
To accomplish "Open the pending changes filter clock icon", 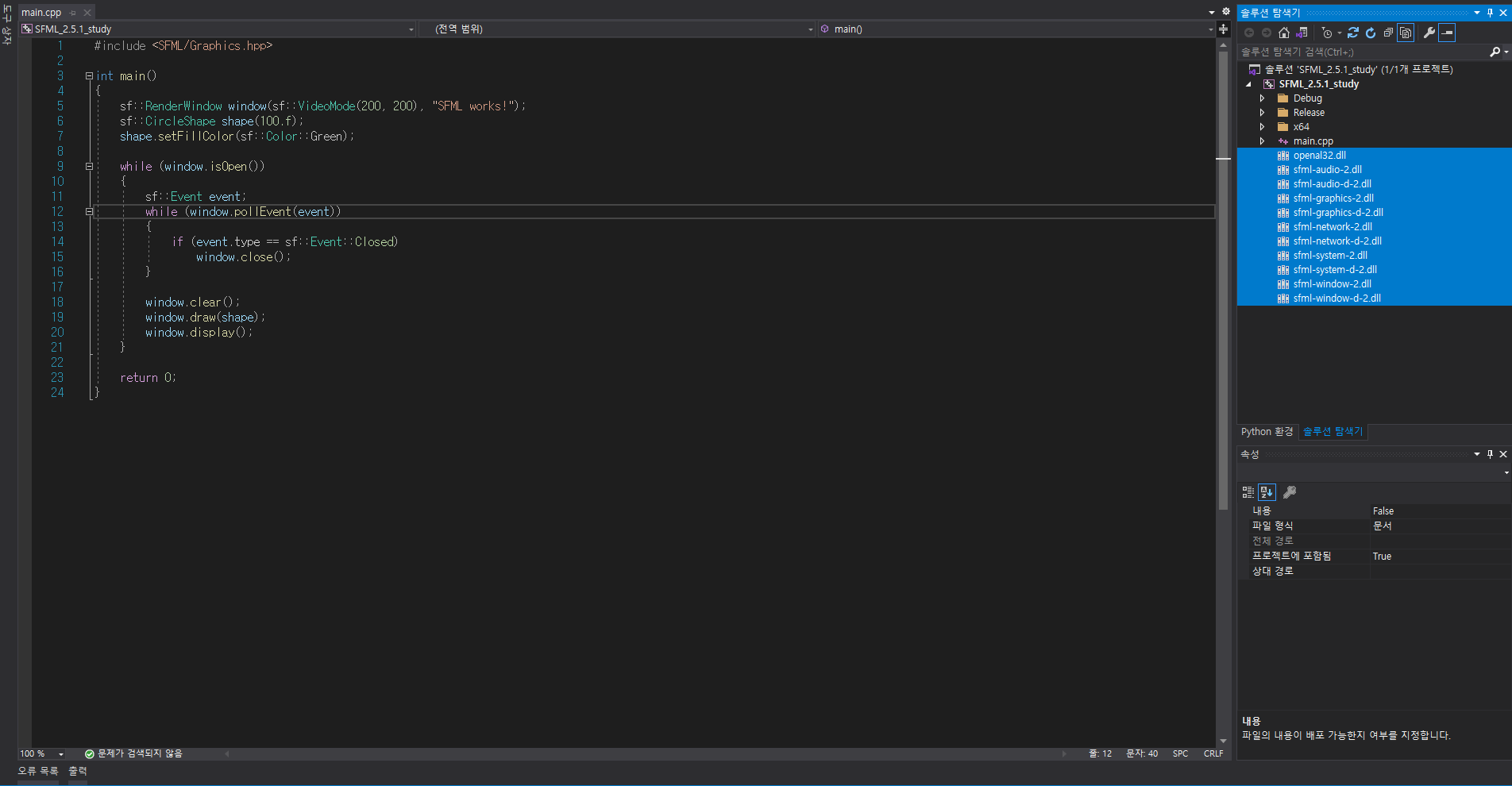I will pos(1327,33).
